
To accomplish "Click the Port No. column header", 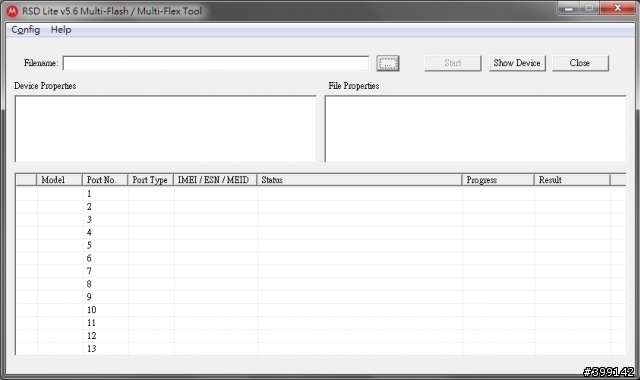I will [x=105, y=180].
